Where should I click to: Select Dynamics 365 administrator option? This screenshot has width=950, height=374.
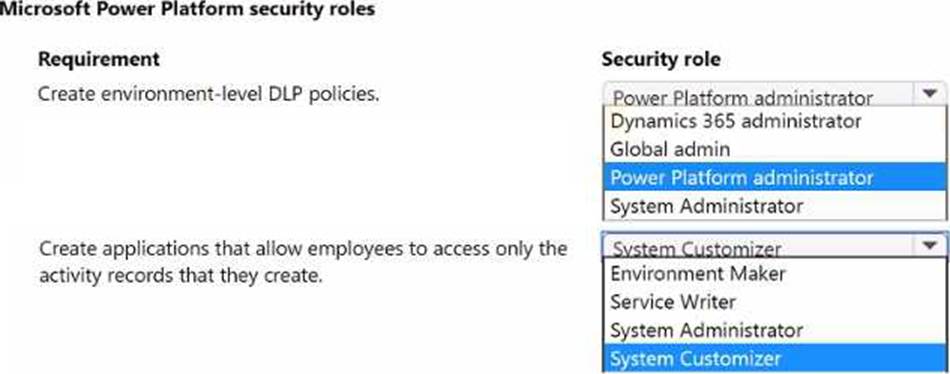click(775, 121)
